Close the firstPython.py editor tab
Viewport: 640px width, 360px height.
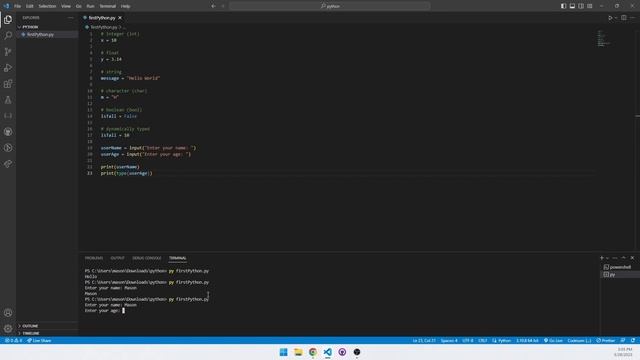click(120, 18)
